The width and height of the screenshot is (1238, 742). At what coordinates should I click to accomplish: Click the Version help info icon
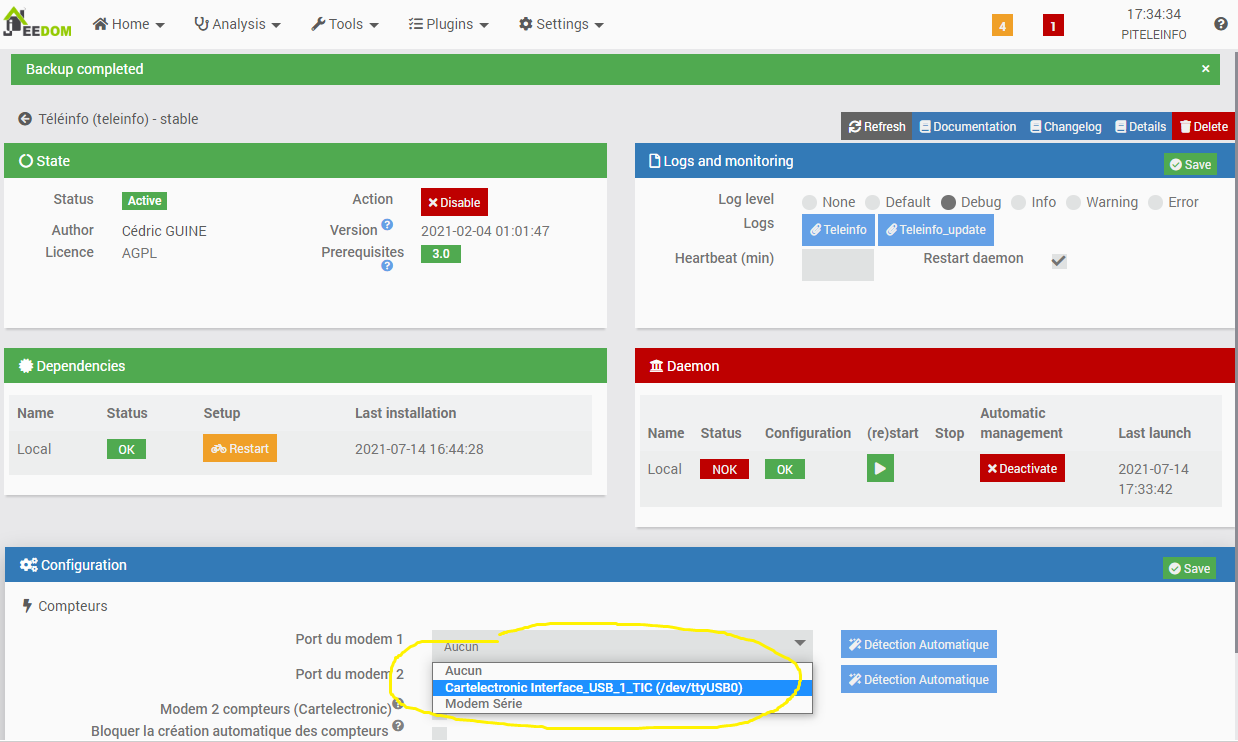(387, 225)
